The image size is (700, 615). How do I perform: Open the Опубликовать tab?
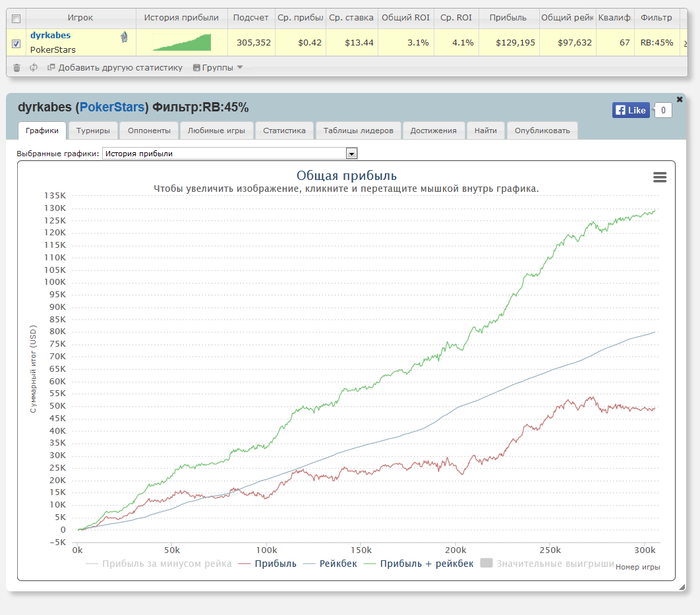pos(542,130)
